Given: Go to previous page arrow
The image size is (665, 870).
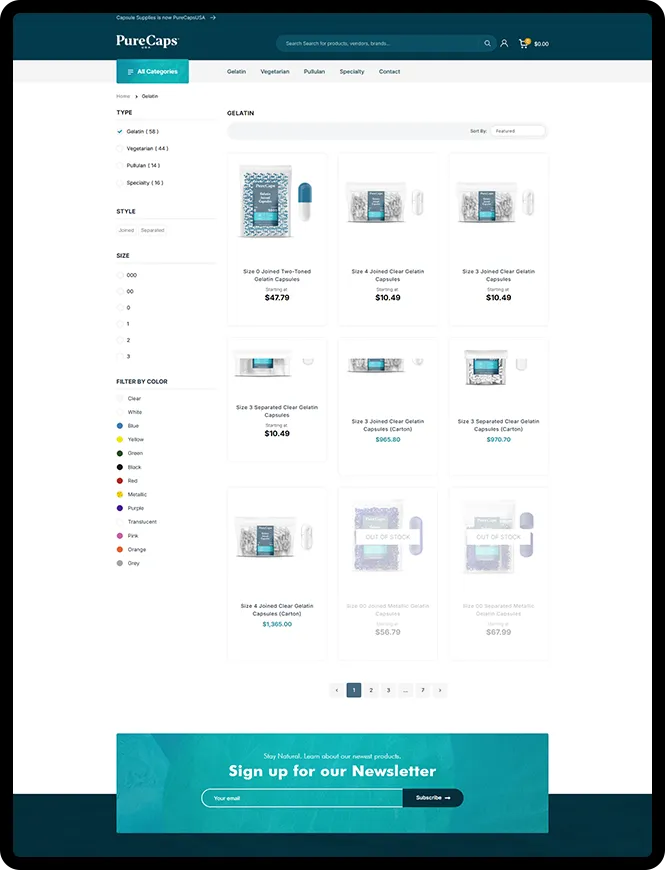Looking at the screenshot, I should pyautogui.click(x=337, y=690).
